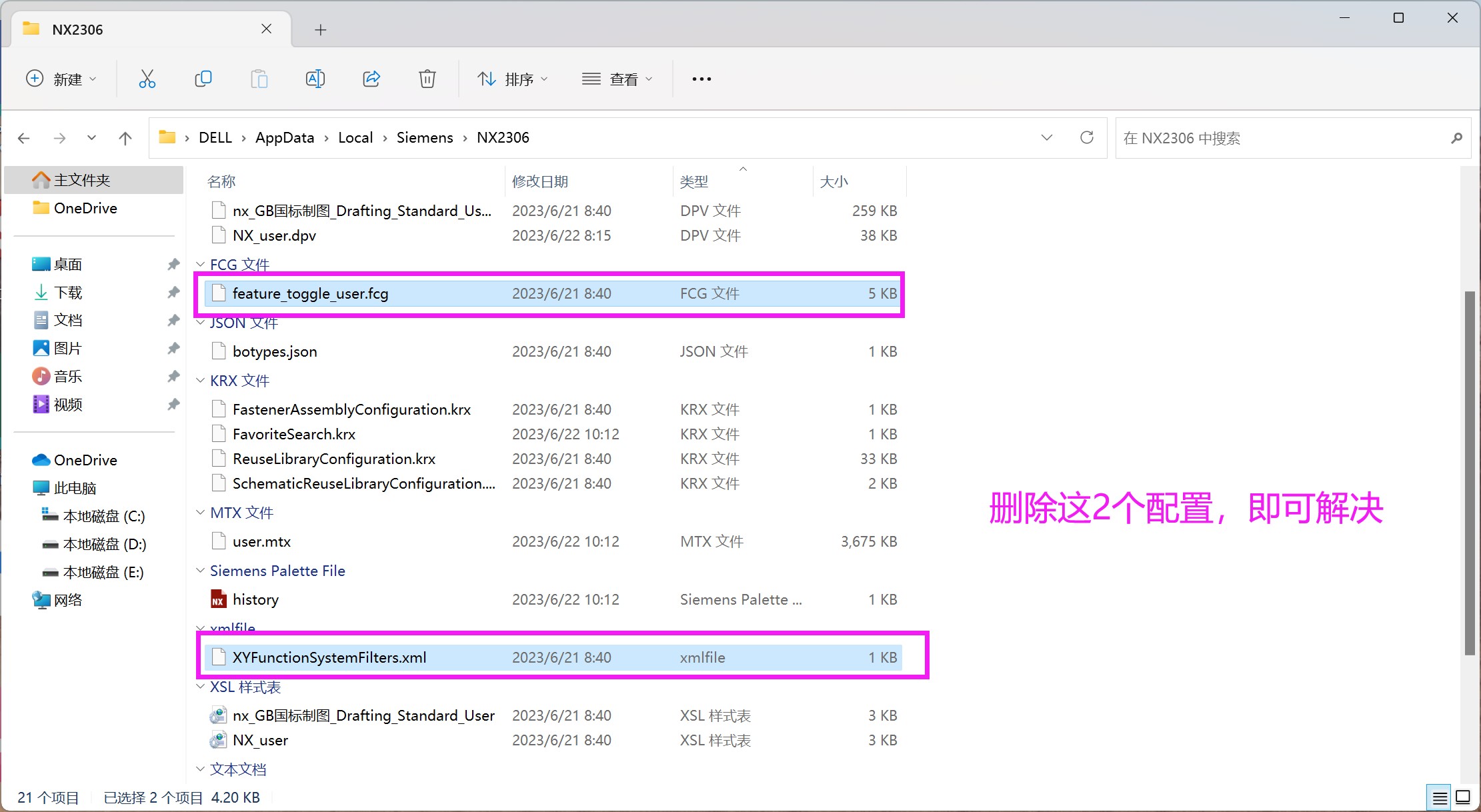The width and height of the screenshot is (1481, 812).
Task: Click the vertical scrollbar of file list
Action: click(1470, 473)
